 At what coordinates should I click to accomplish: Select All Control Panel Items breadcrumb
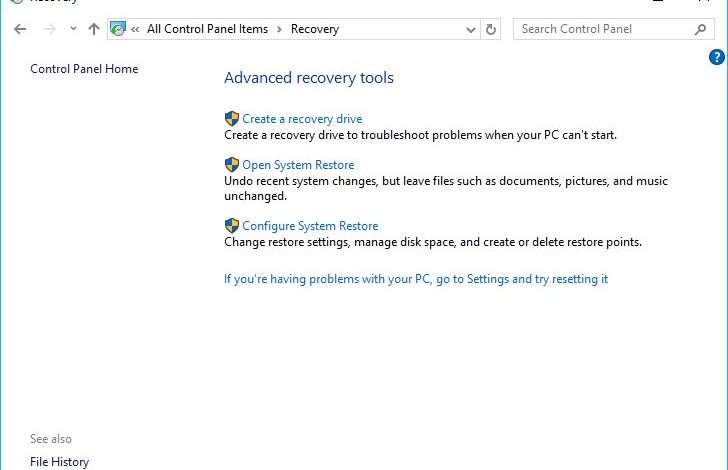tap(207, 29)
